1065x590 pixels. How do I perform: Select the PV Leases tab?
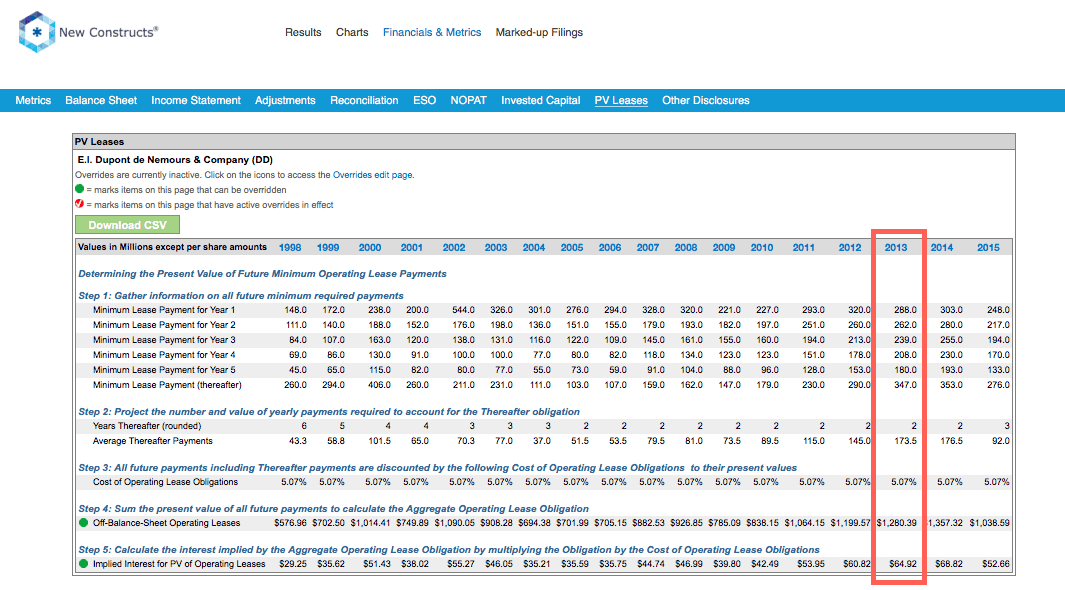(x=621, y=100)
